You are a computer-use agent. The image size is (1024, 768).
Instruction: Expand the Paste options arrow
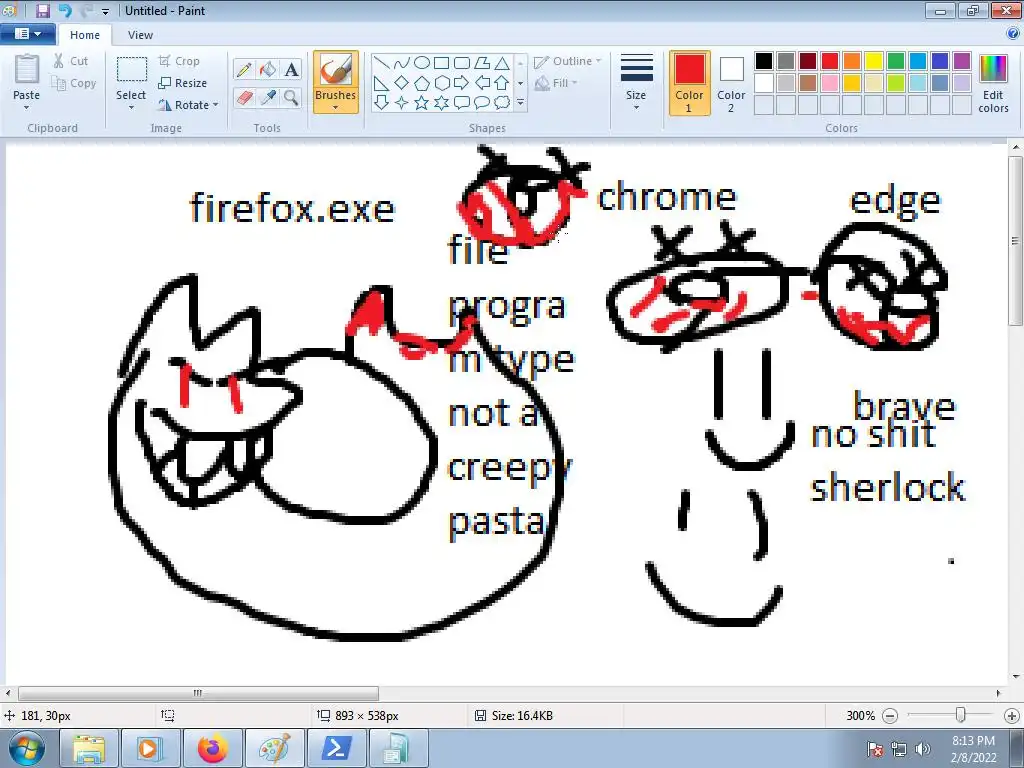coord(26,108)
